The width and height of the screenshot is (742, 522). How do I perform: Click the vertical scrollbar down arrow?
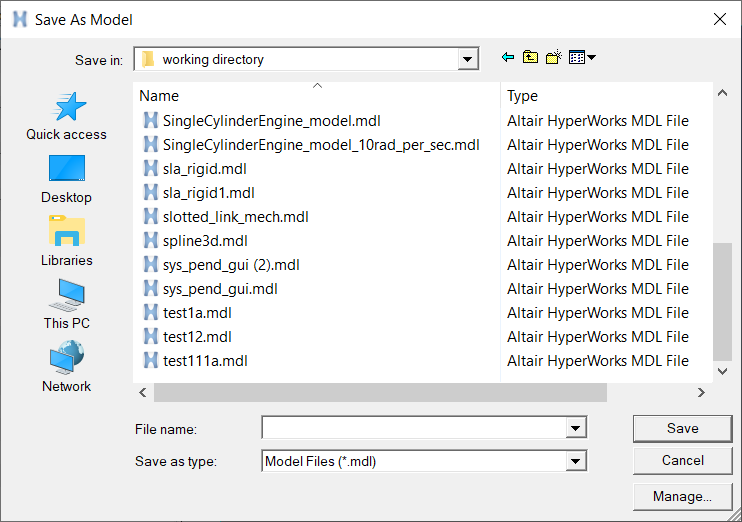723,371
